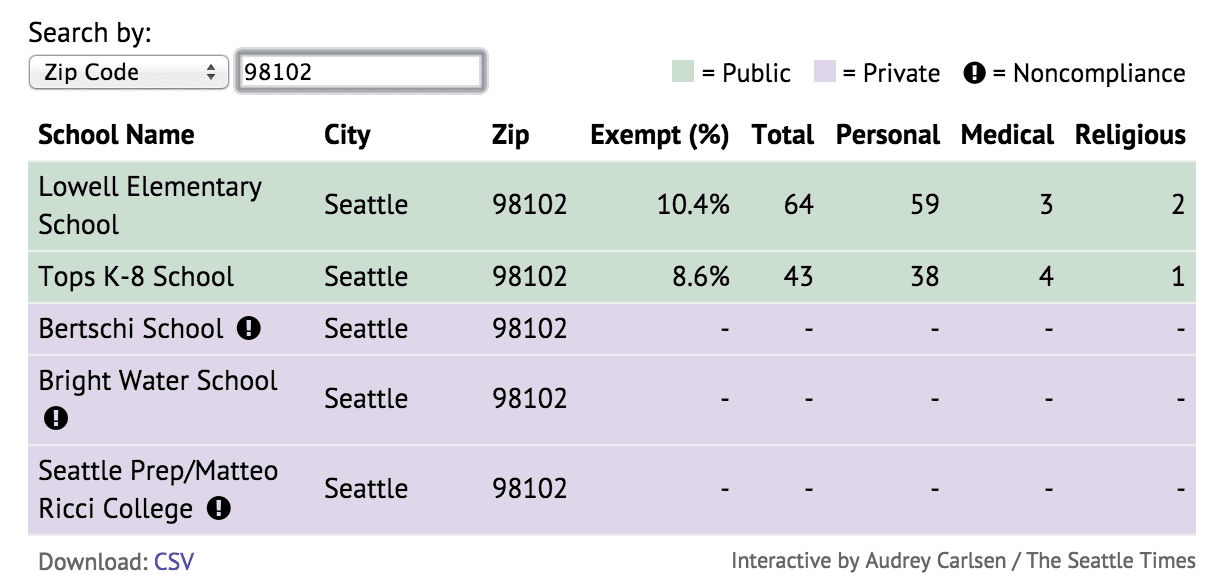Click noncompliance icon beside Bertschi School
This screenshot has width=1230, height=588.
coord(249,328)
